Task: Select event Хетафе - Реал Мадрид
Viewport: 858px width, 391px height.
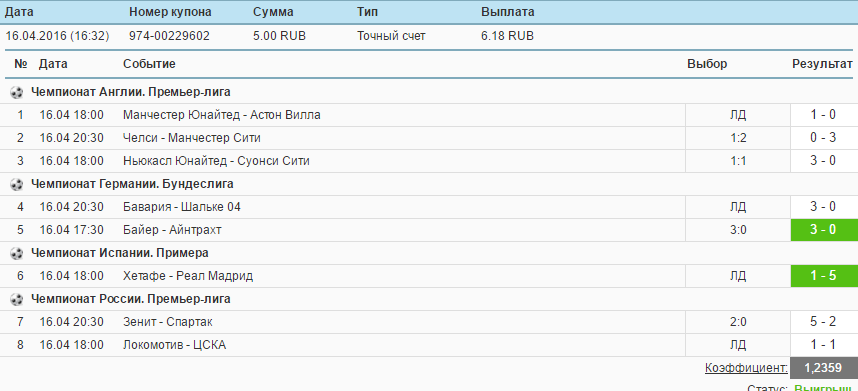Action: 188,276
